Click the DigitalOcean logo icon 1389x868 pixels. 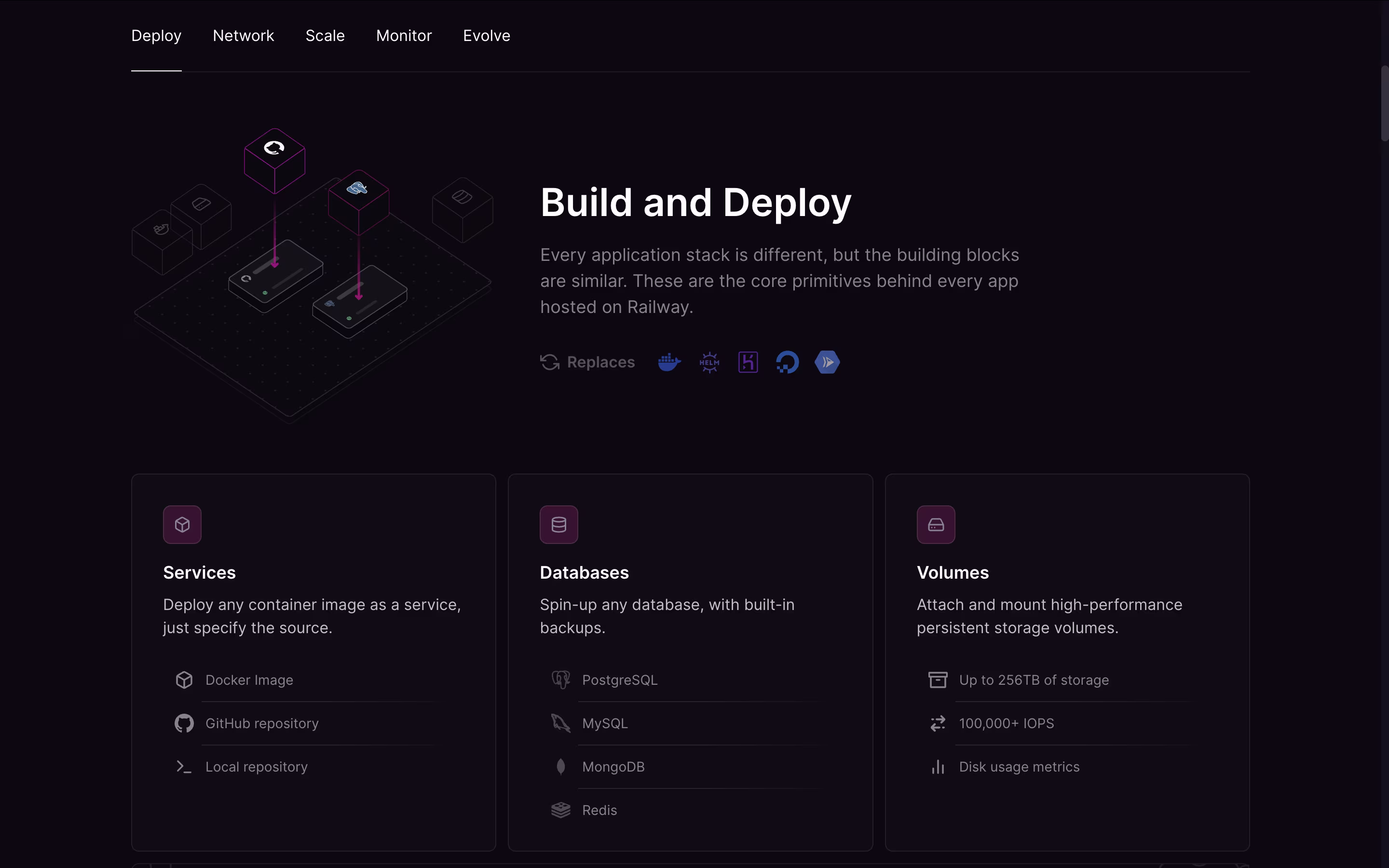tap(787, 362)
